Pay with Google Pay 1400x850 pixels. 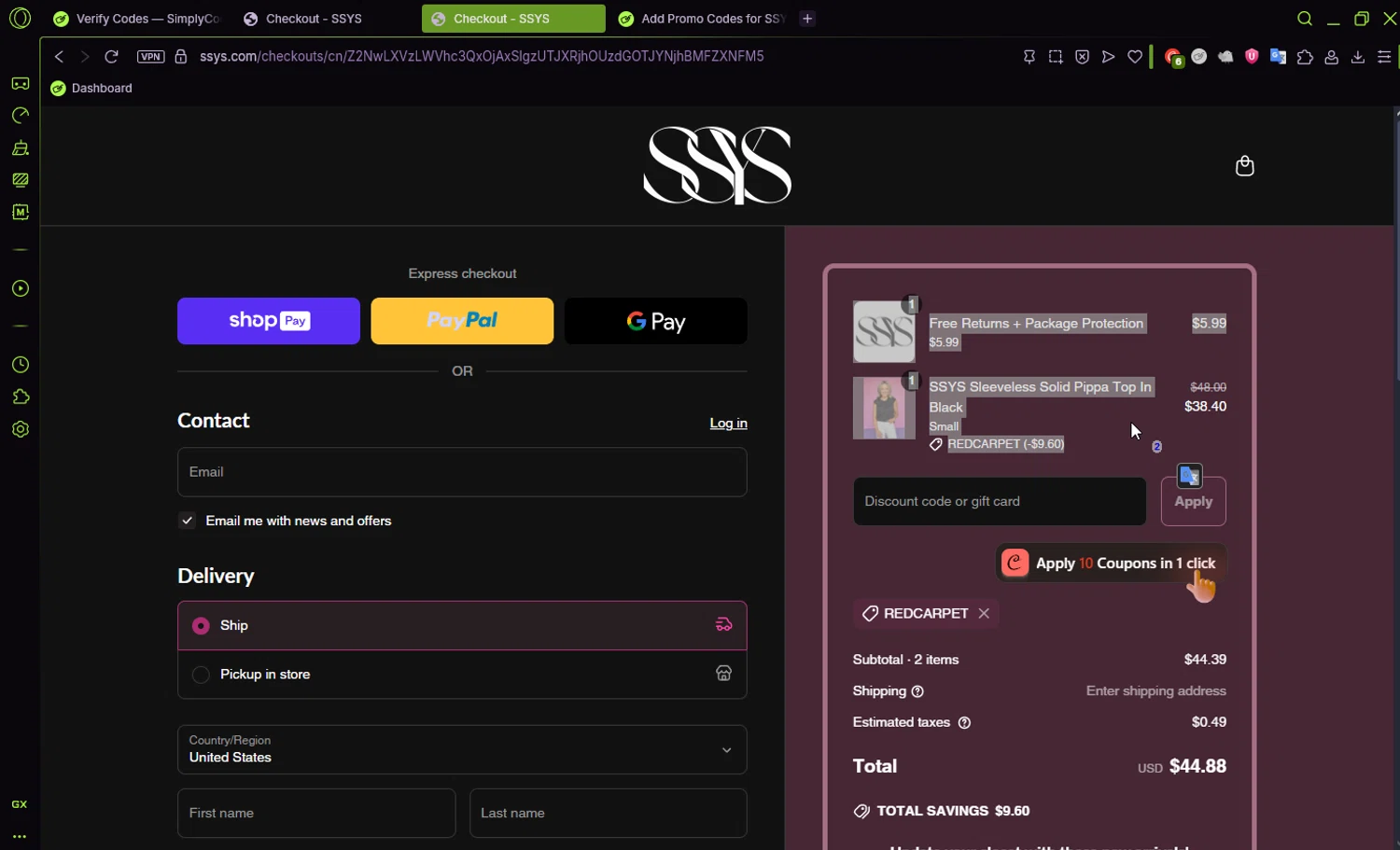(x=656, y=321)
